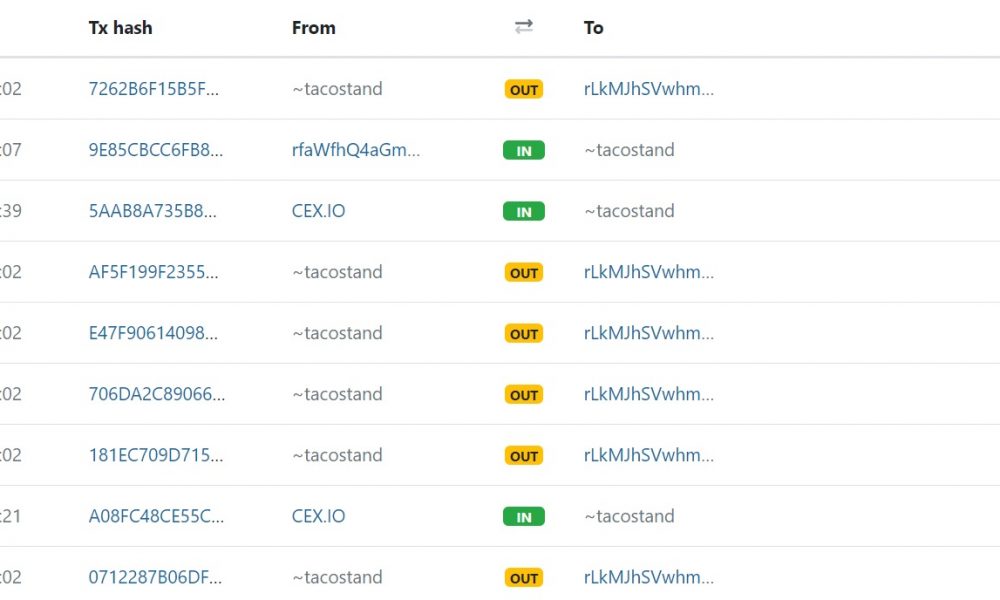The image size is (1000, 600).
Task: Click the Tx hash column header
Action: [x=121, y=28]
